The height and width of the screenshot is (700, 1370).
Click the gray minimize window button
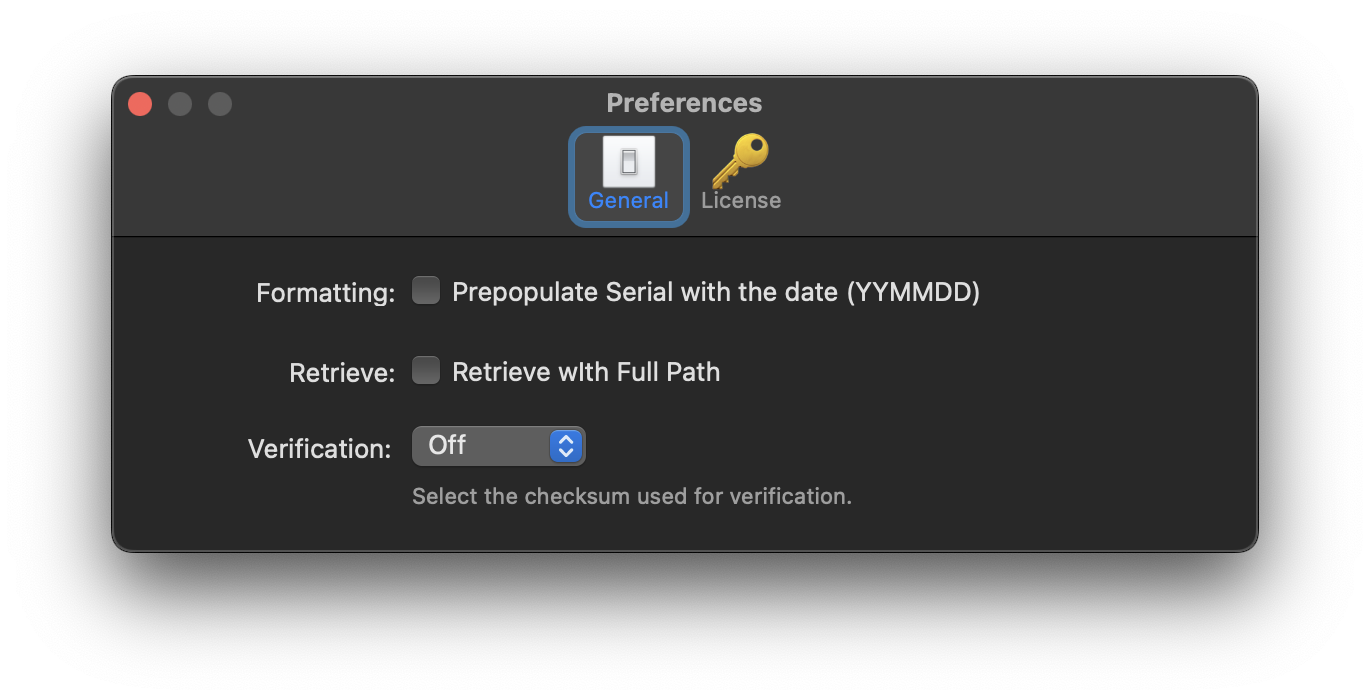[x=180, y=104]
